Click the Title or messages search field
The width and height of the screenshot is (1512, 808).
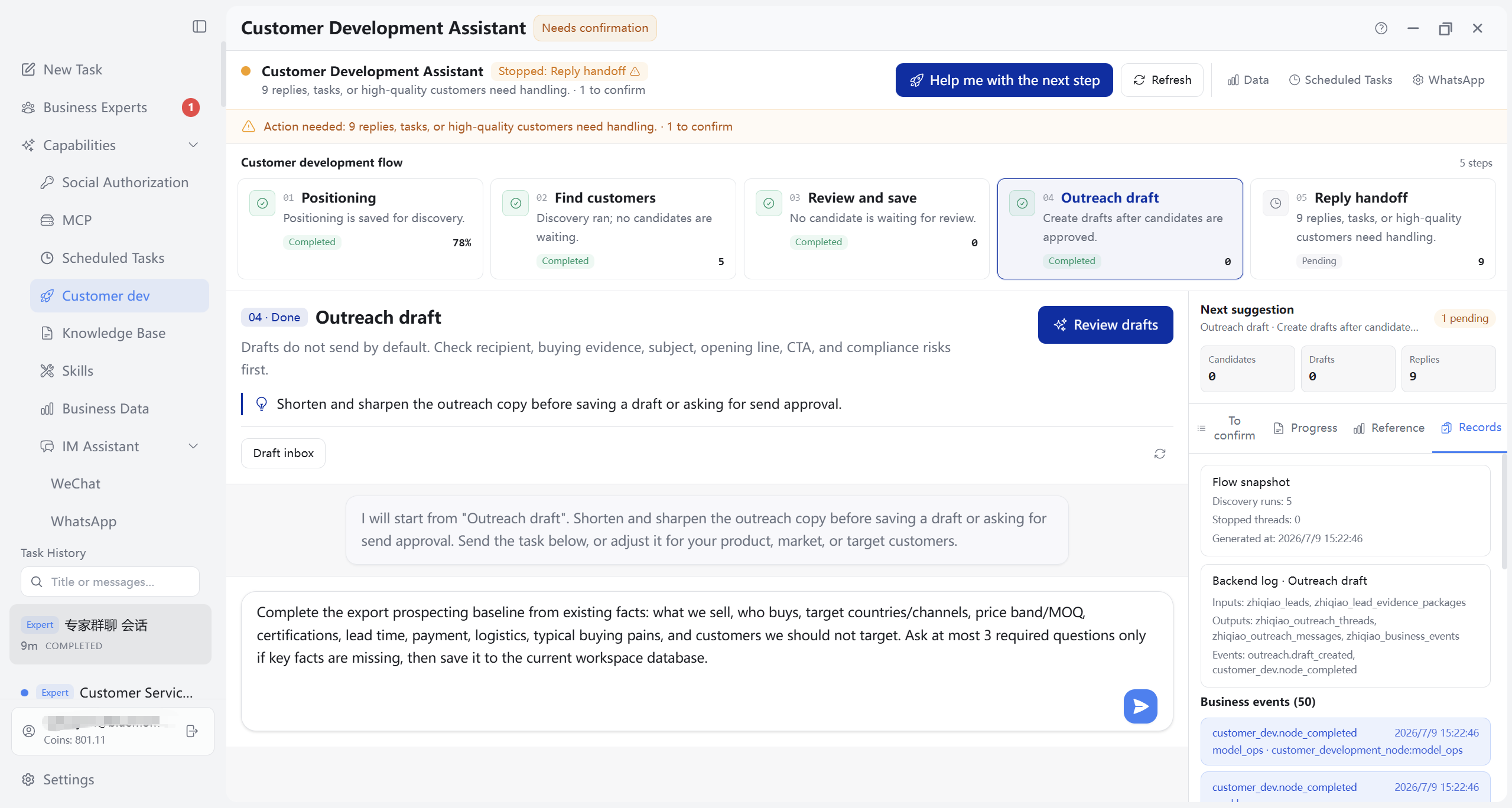[x=110, y=582]
